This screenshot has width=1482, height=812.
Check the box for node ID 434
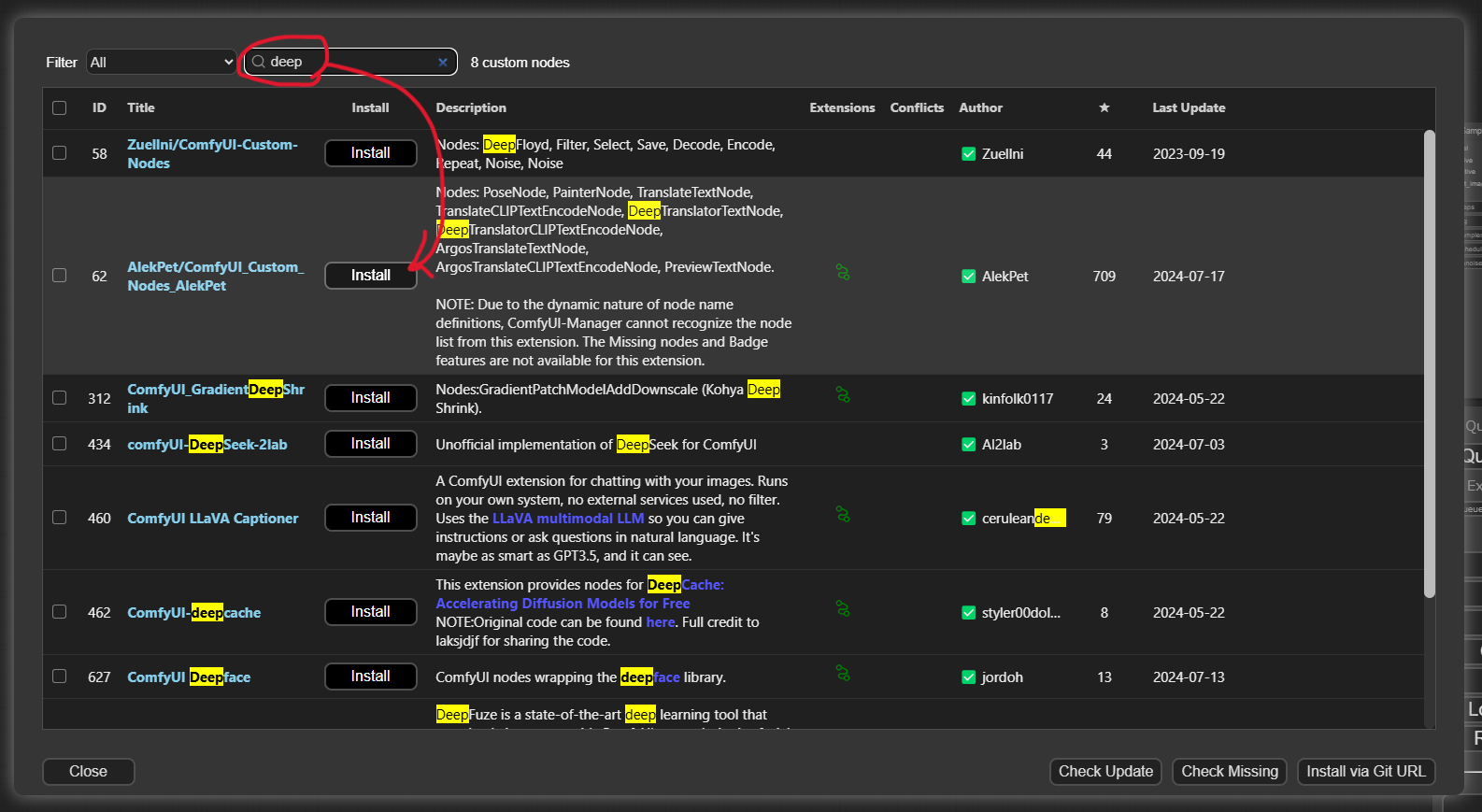(60, 444)
